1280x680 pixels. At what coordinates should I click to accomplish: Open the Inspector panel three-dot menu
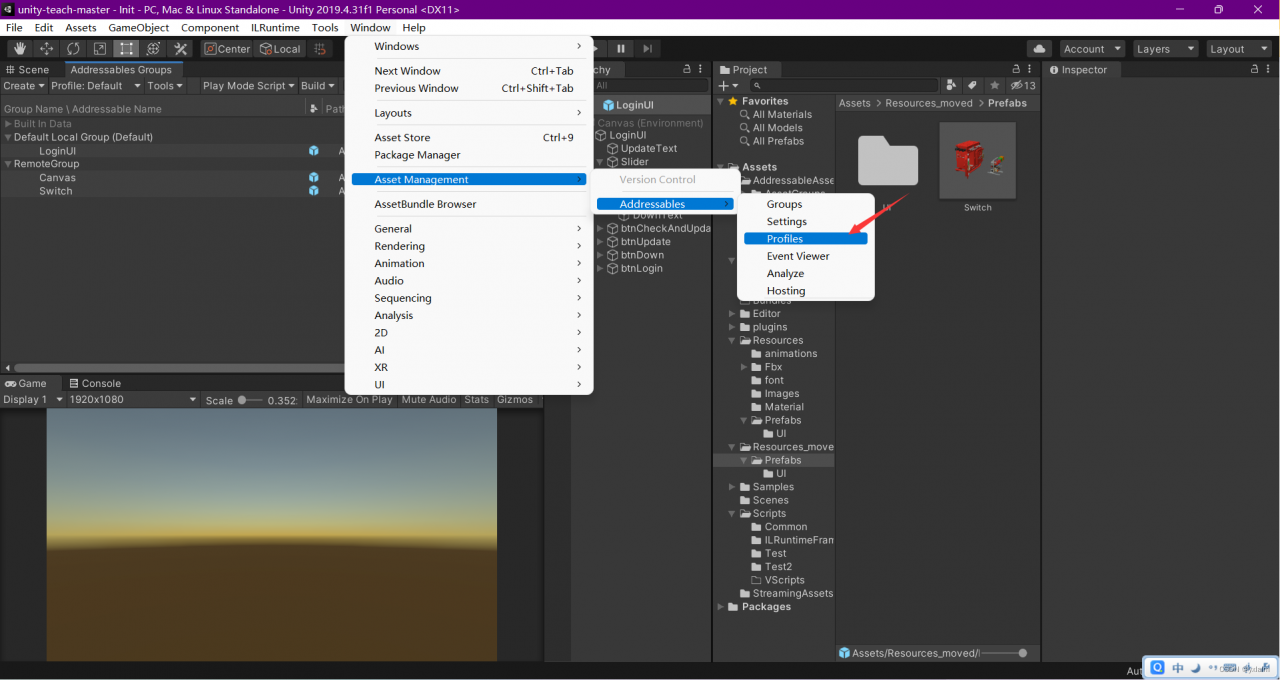coord(1269,70)
